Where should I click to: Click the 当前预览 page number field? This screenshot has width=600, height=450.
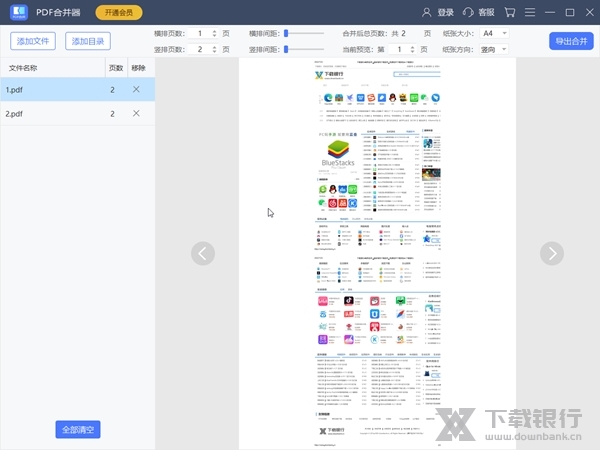[x=399, y=49]
